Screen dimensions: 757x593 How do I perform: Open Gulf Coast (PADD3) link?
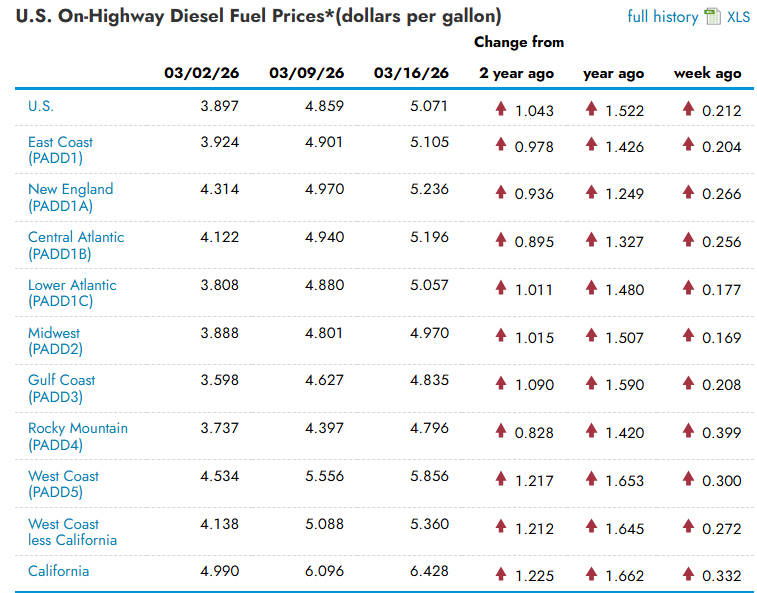(62, 388)
